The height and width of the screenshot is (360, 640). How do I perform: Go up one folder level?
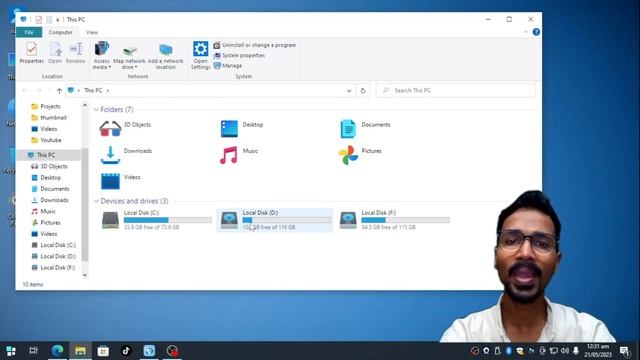tap(59, 91)
